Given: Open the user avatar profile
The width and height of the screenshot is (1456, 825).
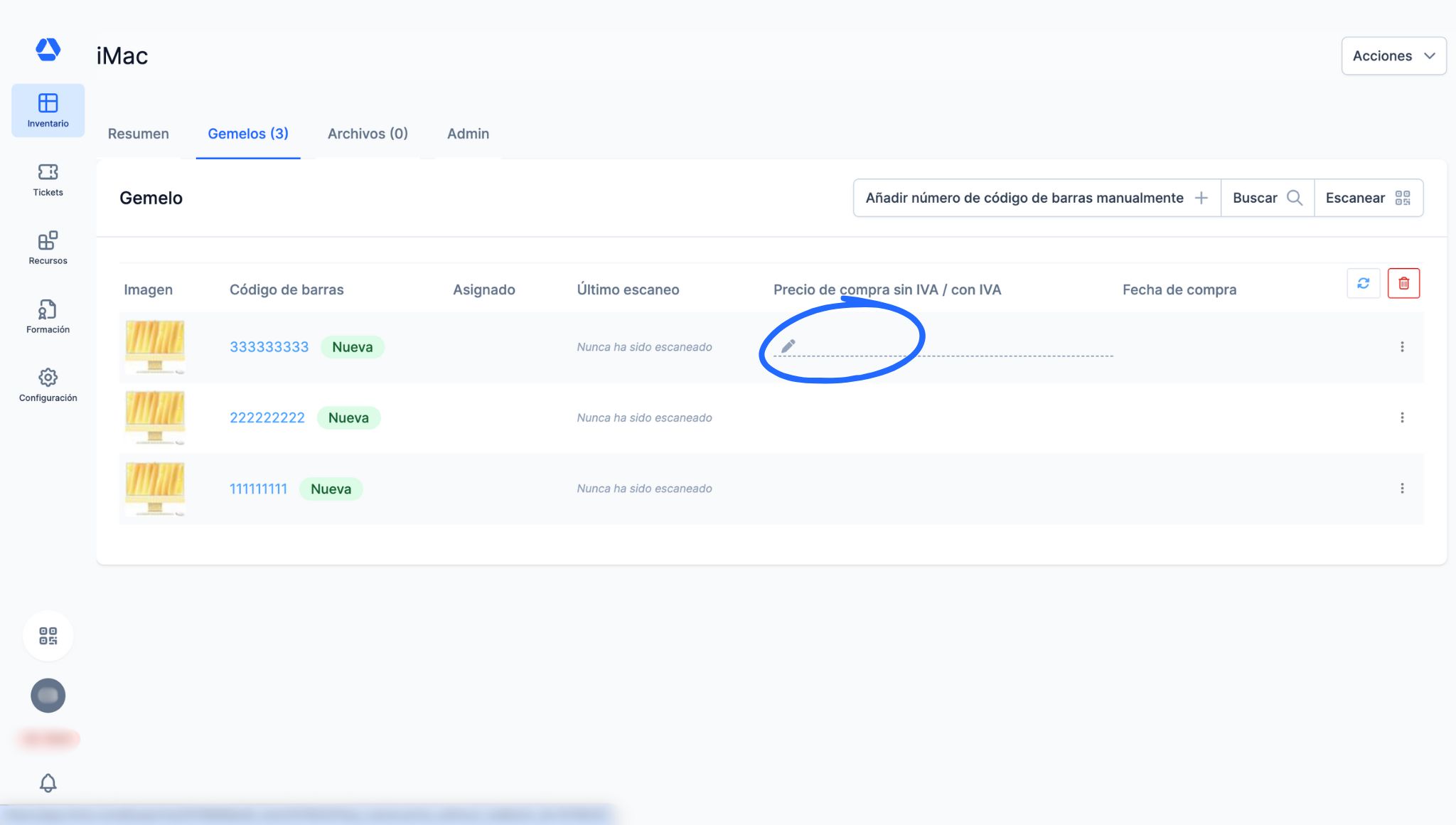Looking at the screenshot, I should click(48, 696).
